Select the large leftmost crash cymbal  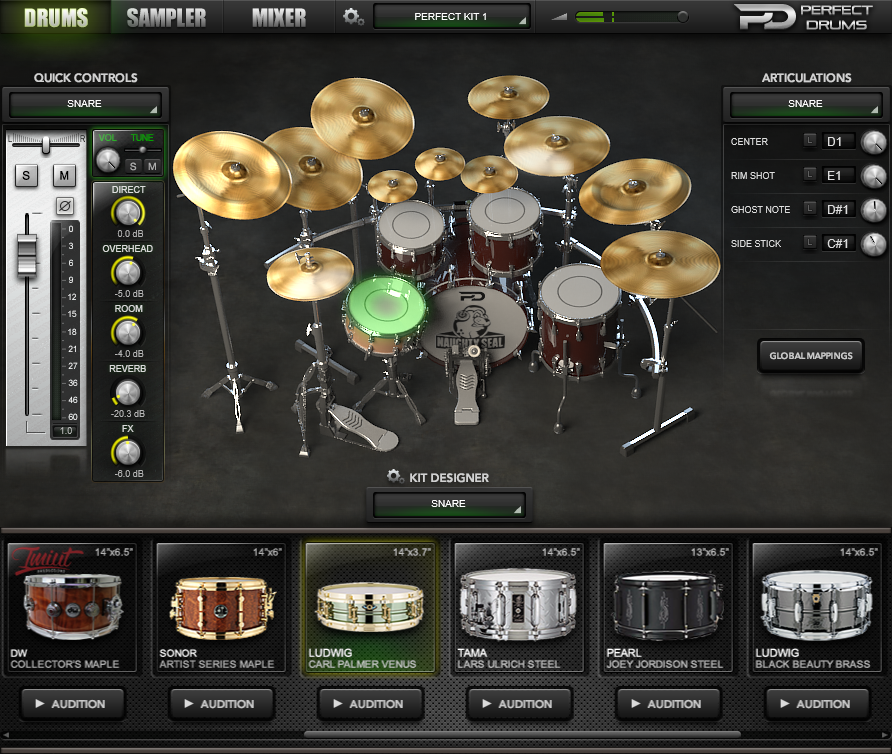click(232, 175)
